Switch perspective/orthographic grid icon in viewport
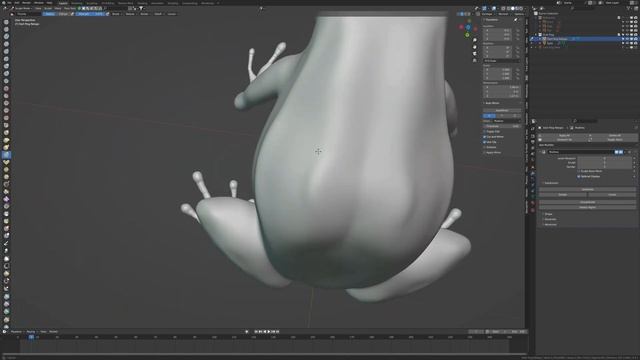The image size is (640, 360). coord(475,60)
